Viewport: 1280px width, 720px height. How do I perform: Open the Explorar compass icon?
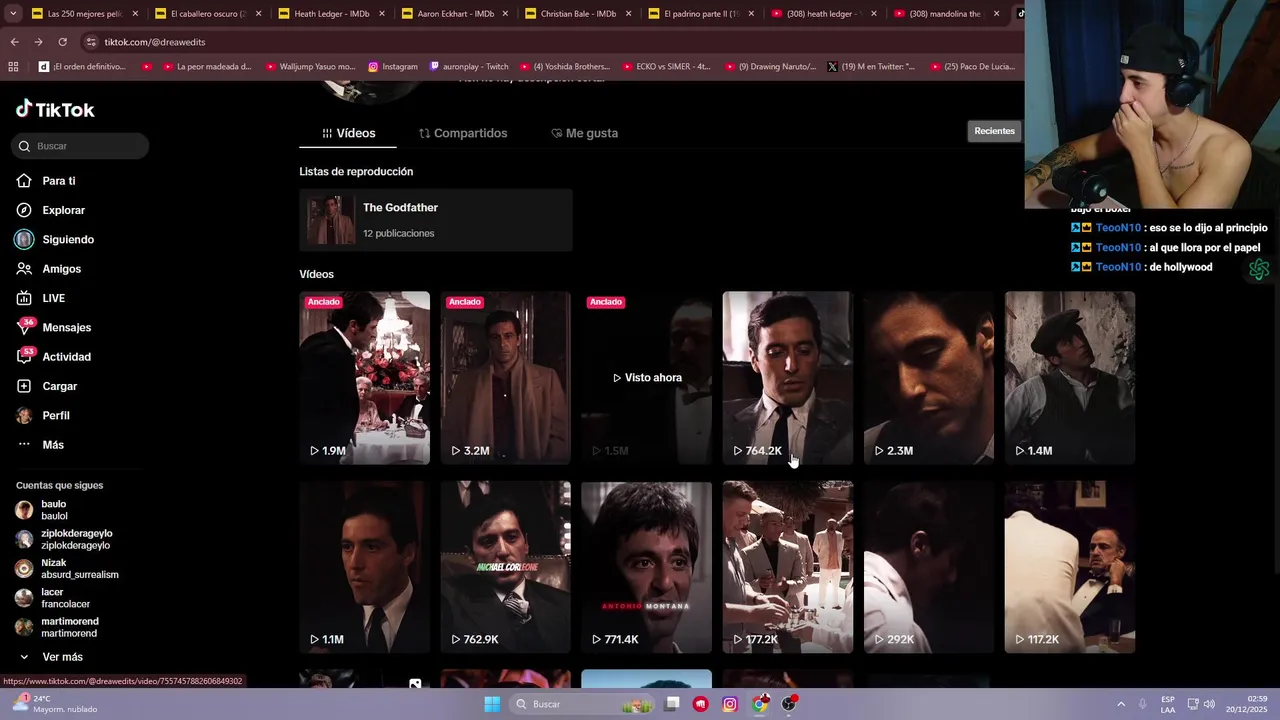click(x=24, y=210)
